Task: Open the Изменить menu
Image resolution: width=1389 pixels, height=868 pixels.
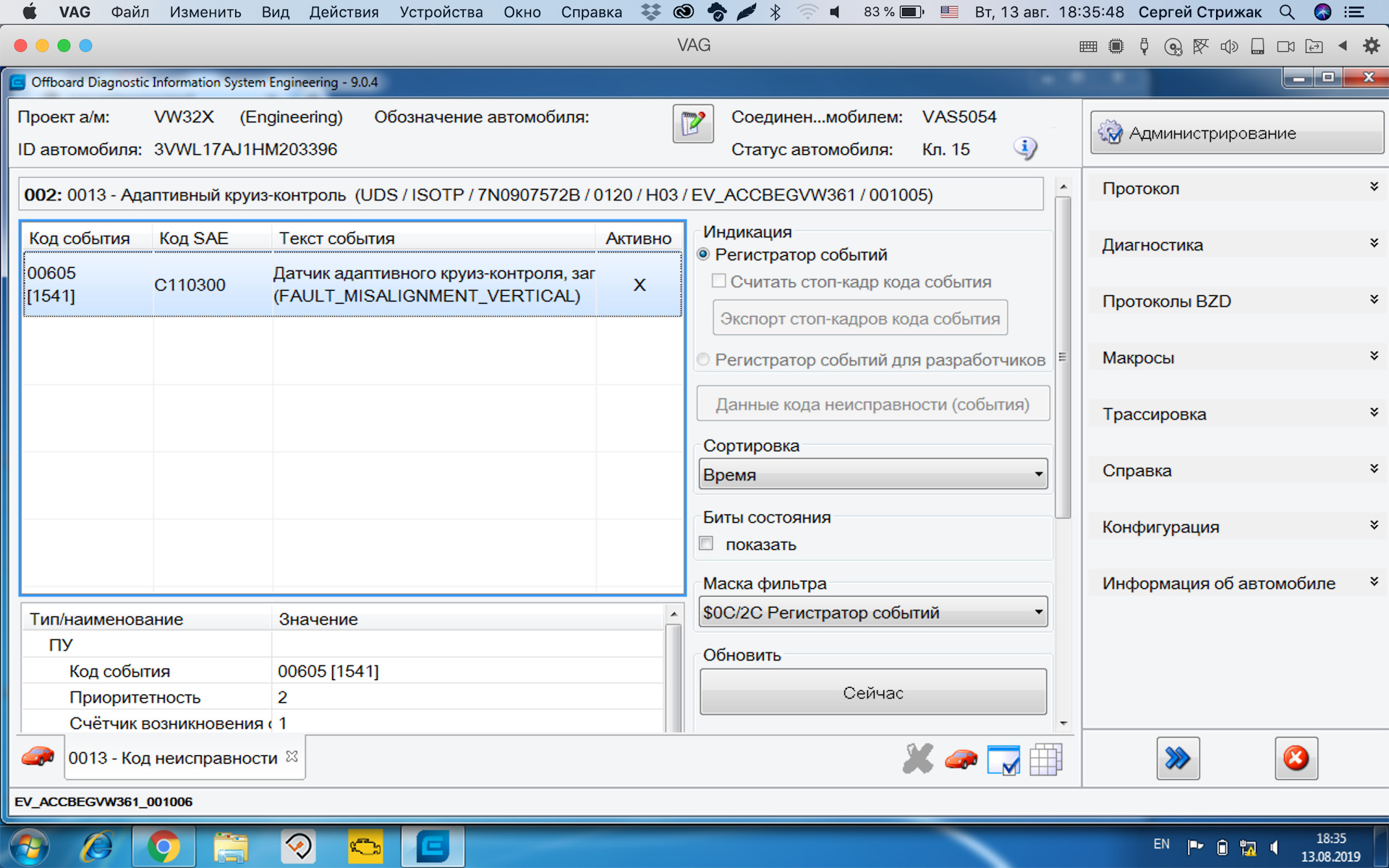Action: [205, 12]
